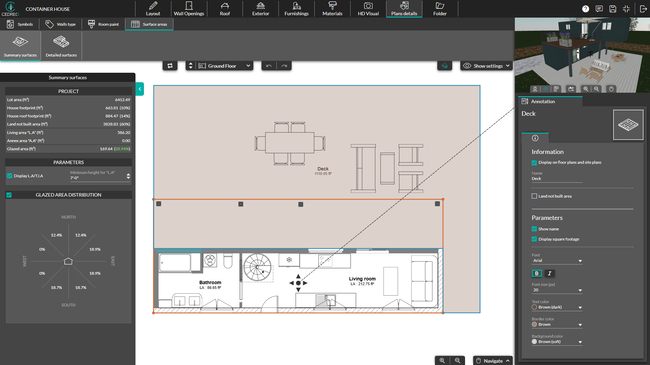The width and height of the screenshot is (650, 365).
Task: Enable the Land not built area checkbox
Action: (534, 196)
